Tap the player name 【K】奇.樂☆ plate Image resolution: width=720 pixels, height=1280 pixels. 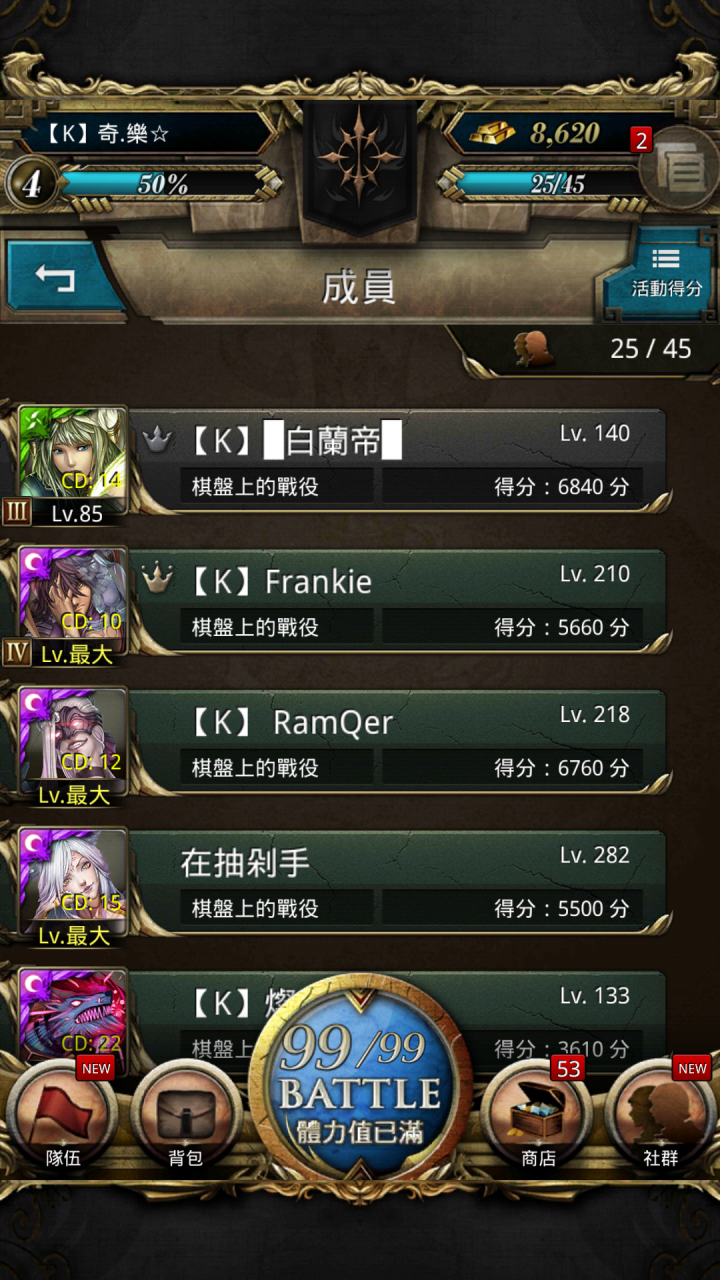[x=145, y=133]
